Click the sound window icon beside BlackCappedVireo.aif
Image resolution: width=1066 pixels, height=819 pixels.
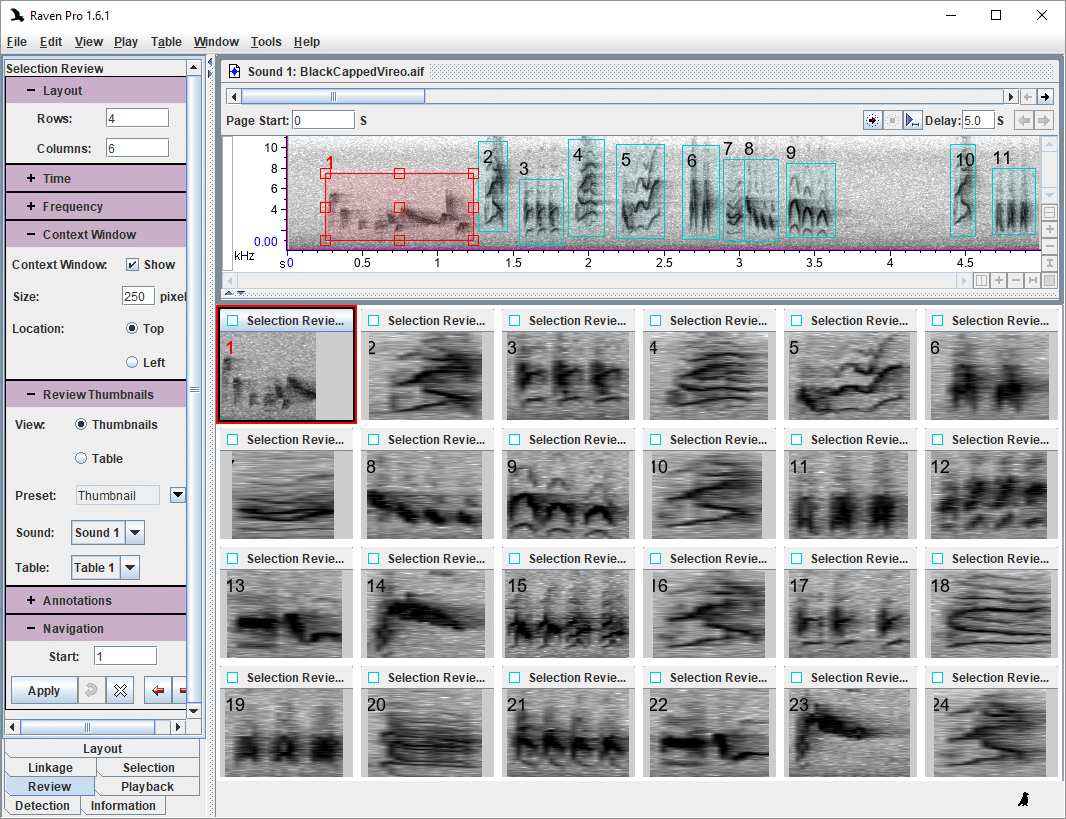(x=234, y=72)
